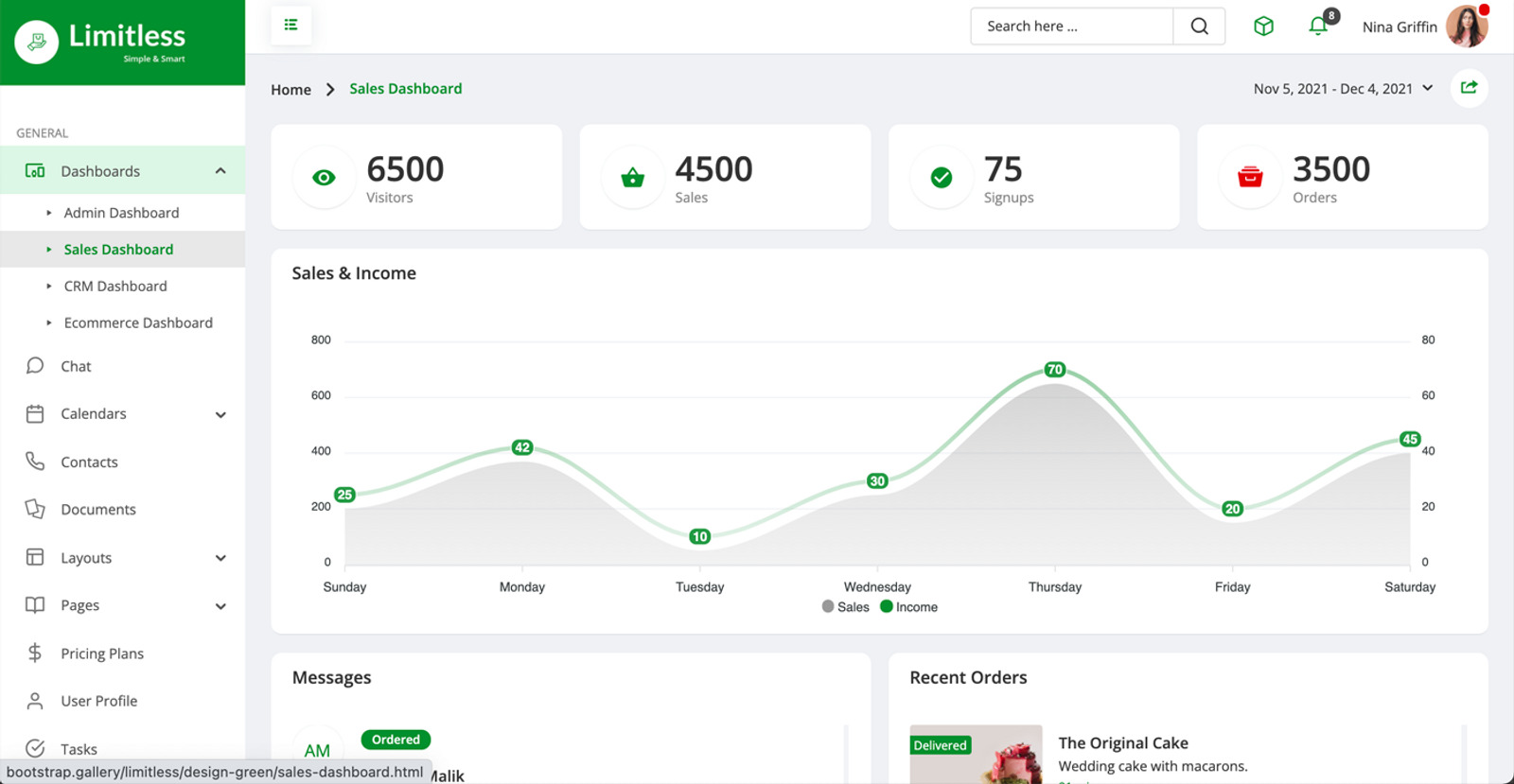Click the Thursday 70 data point
Screen dimensions: 1514x784
pyautogui.click(x=1054, y=370)
